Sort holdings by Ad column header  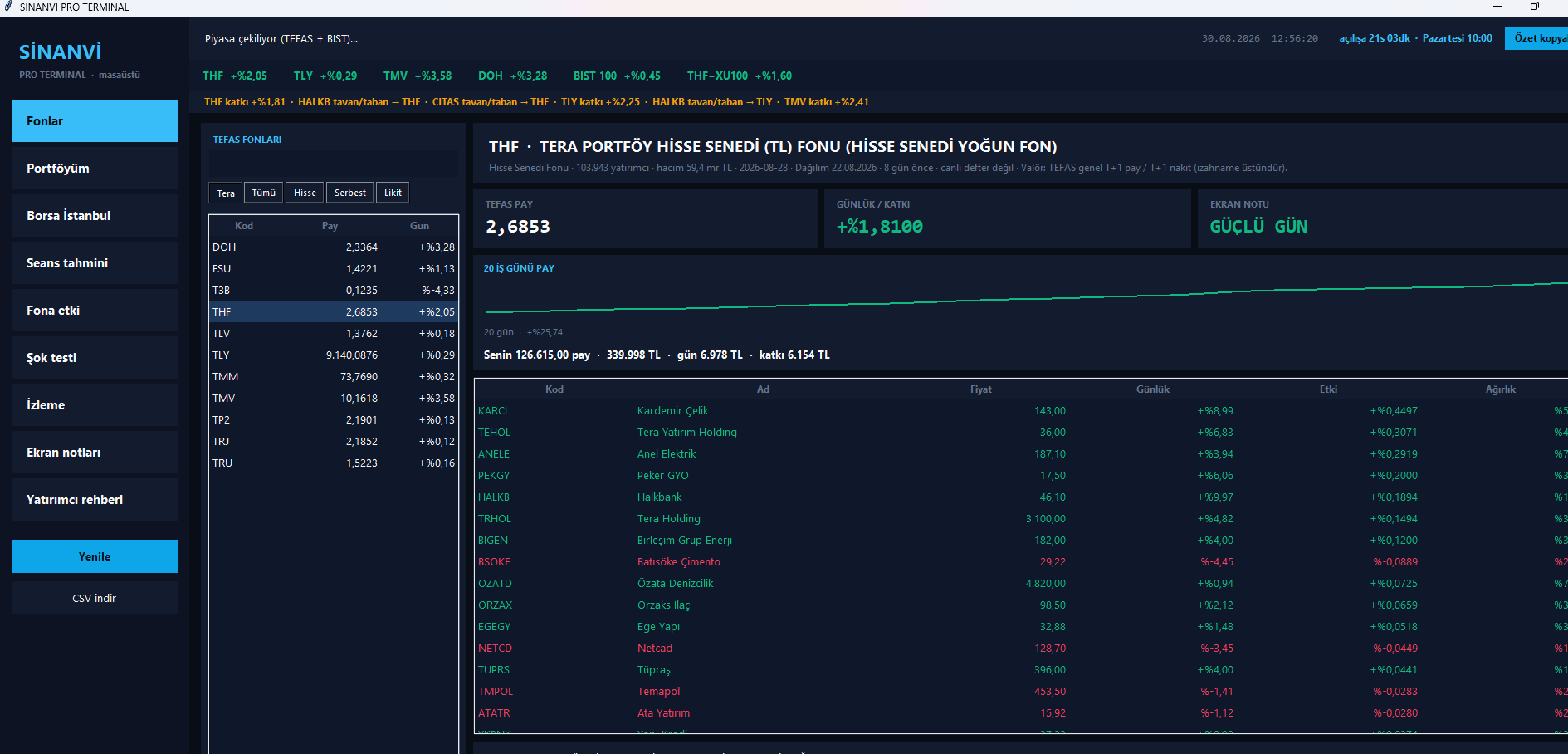click(763, 389)
